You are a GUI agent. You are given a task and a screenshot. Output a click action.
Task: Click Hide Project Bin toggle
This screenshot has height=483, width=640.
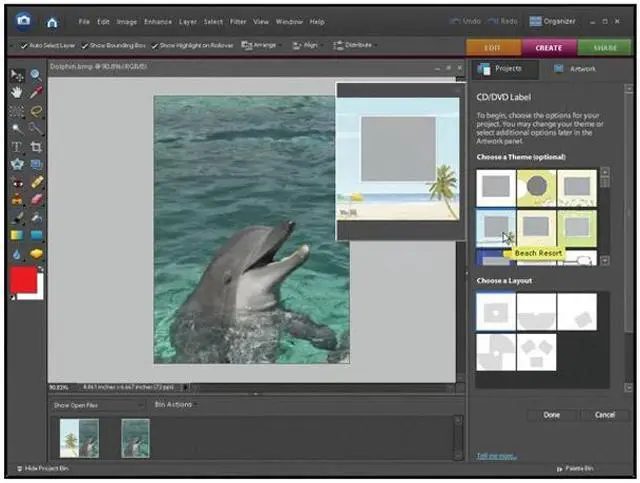click(42, 468)
